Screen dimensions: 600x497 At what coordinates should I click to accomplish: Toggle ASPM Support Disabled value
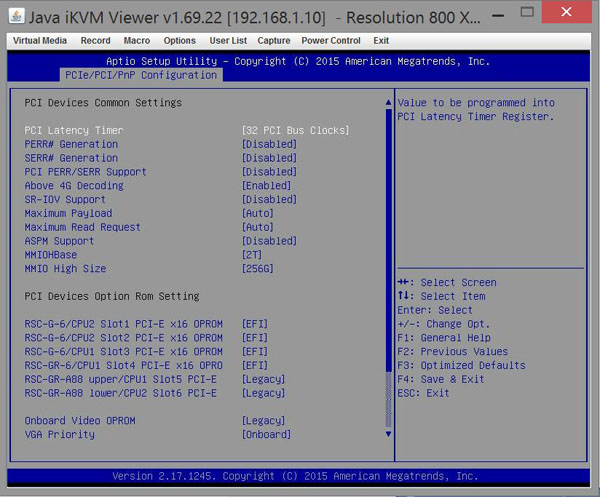tap(269, 241)
